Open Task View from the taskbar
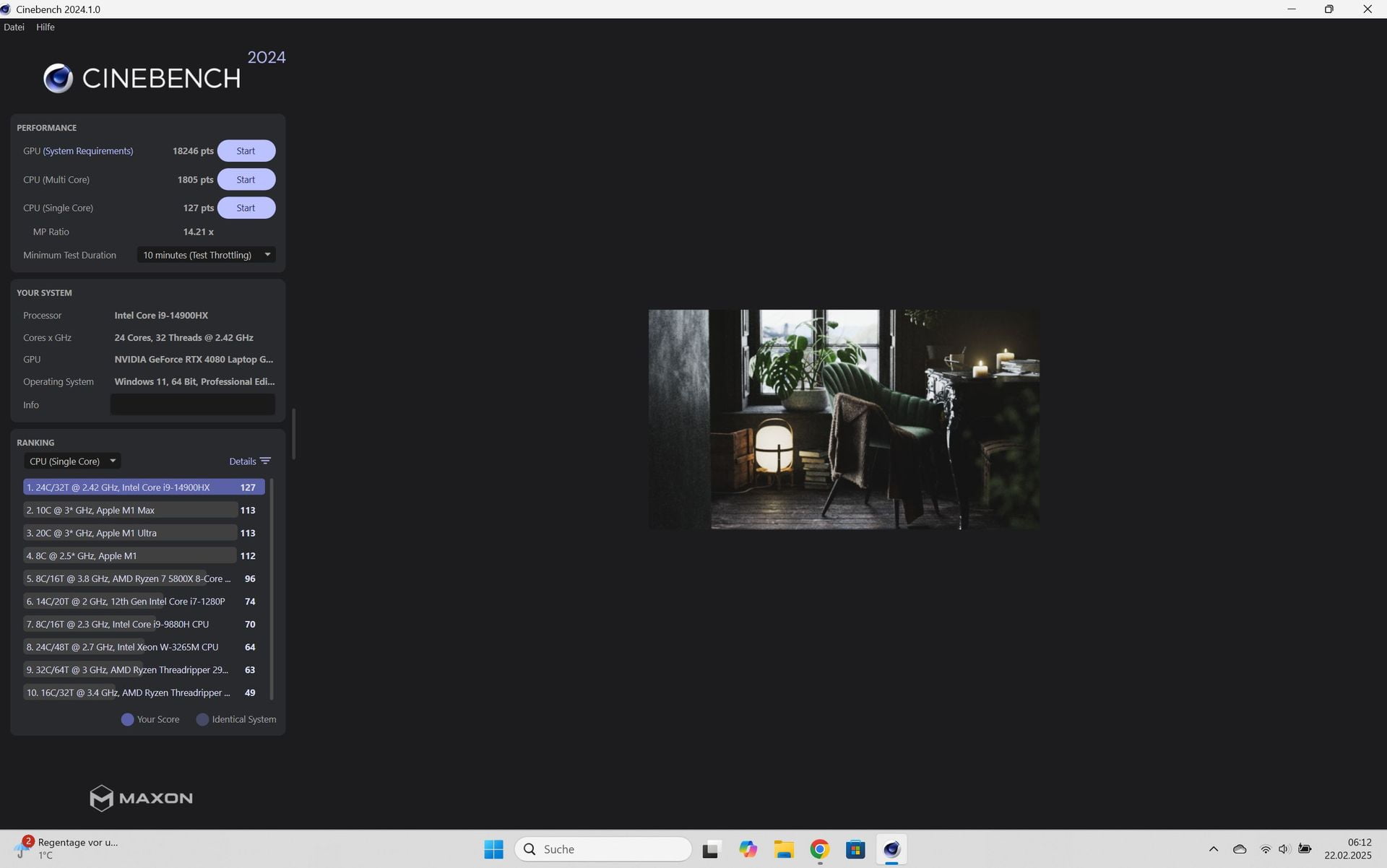Viewport: 1387px width, 868px height. (711, 849)
